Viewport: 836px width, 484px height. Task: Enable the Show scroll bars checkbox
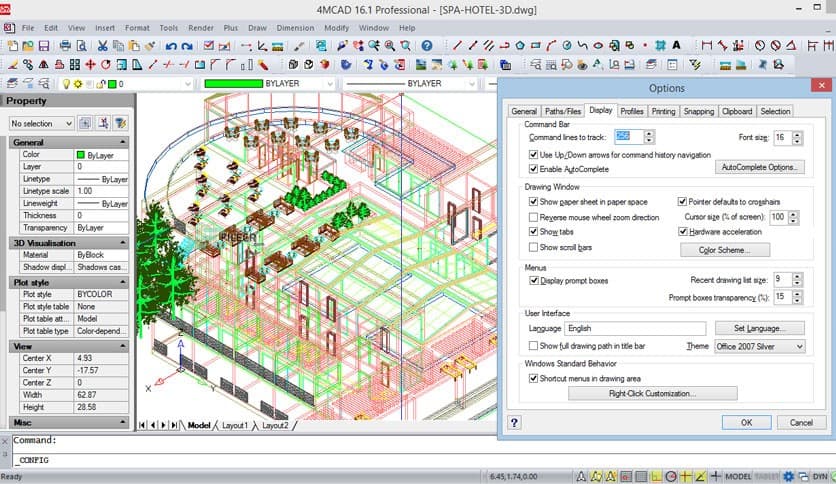533,247
